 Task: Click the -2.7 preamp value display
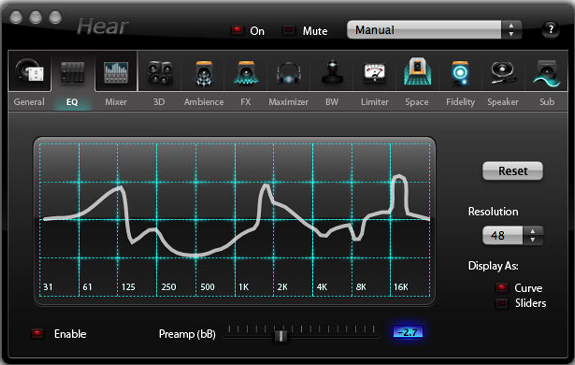(408, 332)
